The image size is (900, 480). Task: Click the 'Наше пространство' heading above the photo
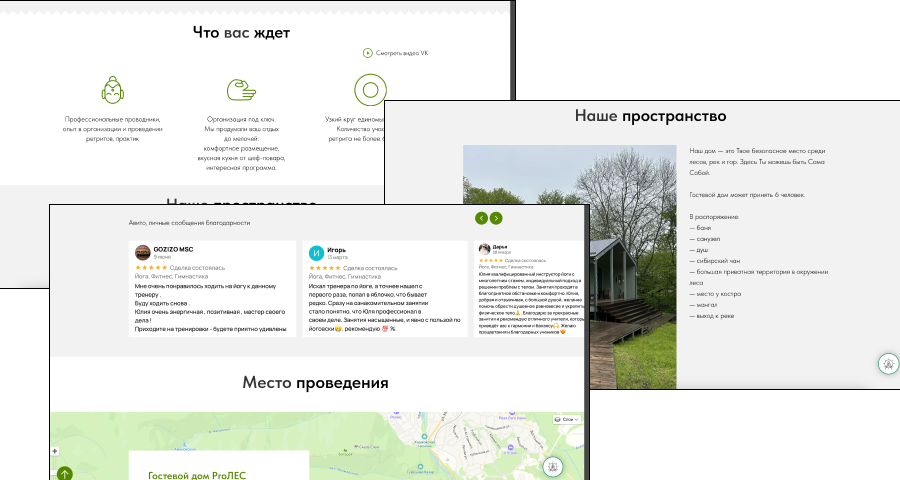click(x=650, y=116)
